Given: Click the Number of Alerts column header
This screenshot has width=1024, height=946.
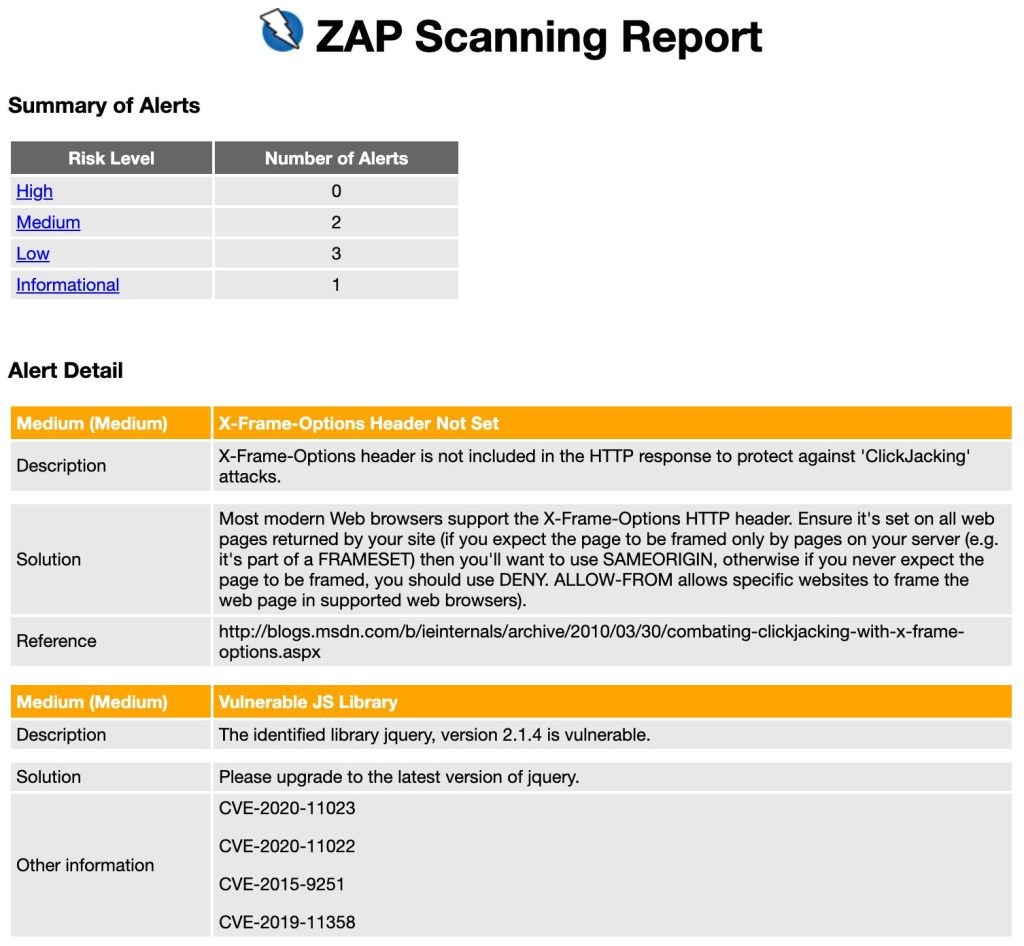Looking at the screenshot, I should tap(336, 157).
